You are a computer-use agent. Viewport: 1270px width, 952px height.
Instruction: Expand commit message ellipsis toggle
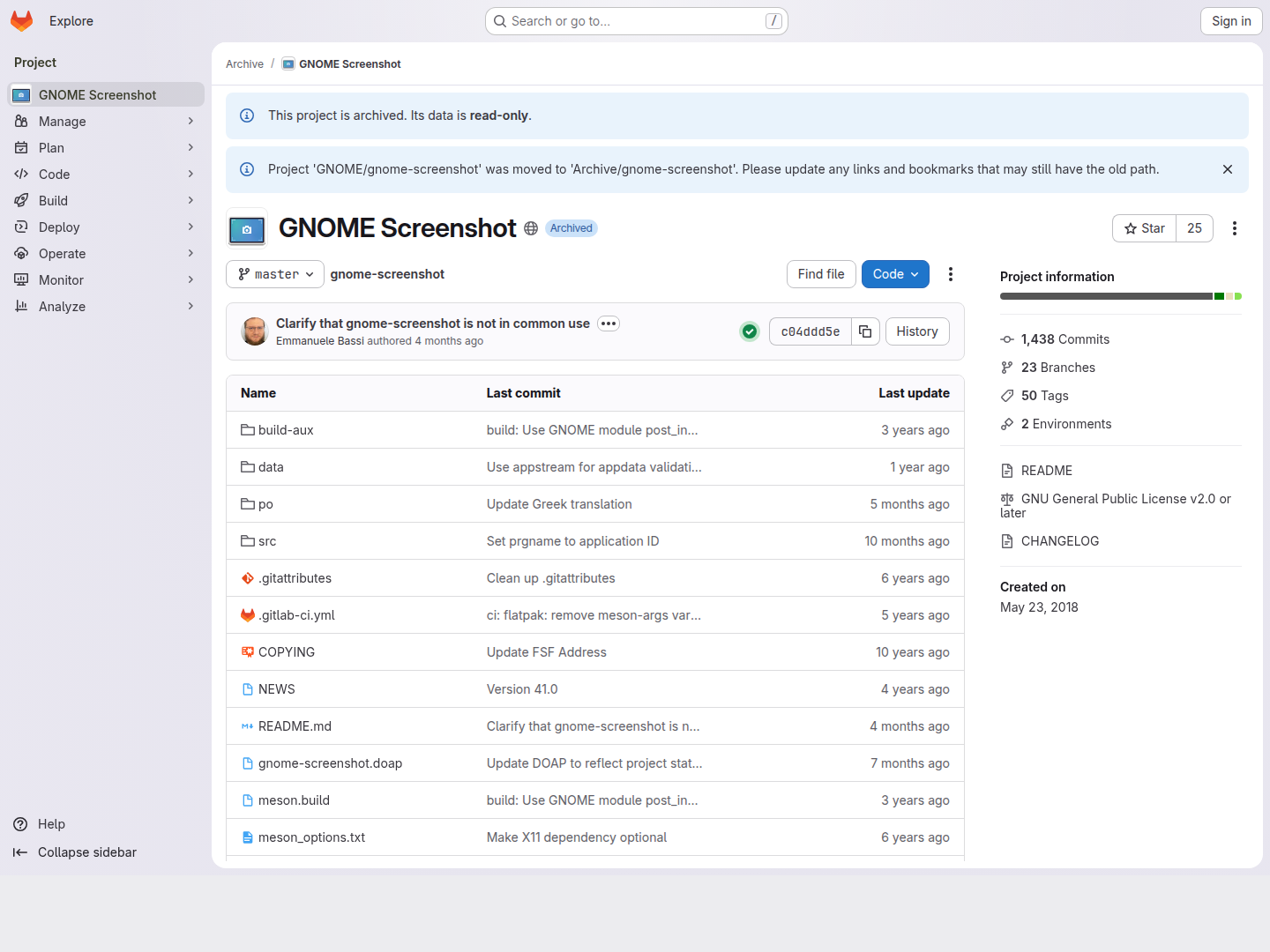tap(609, 324)
